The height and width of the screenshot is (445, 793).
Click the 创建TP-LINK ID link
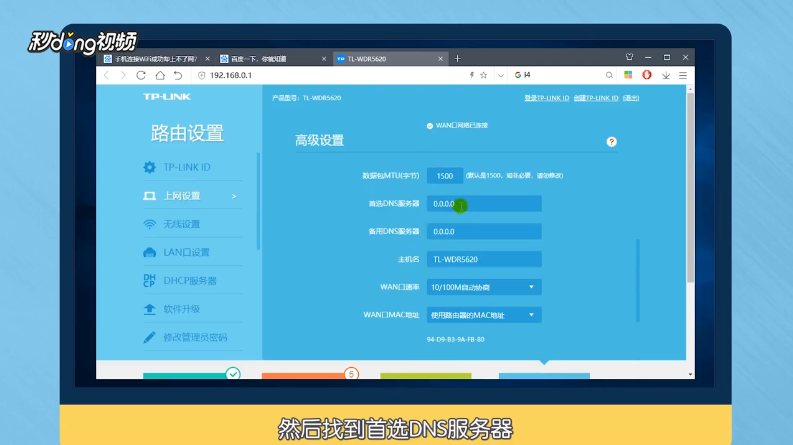[596, 98]
